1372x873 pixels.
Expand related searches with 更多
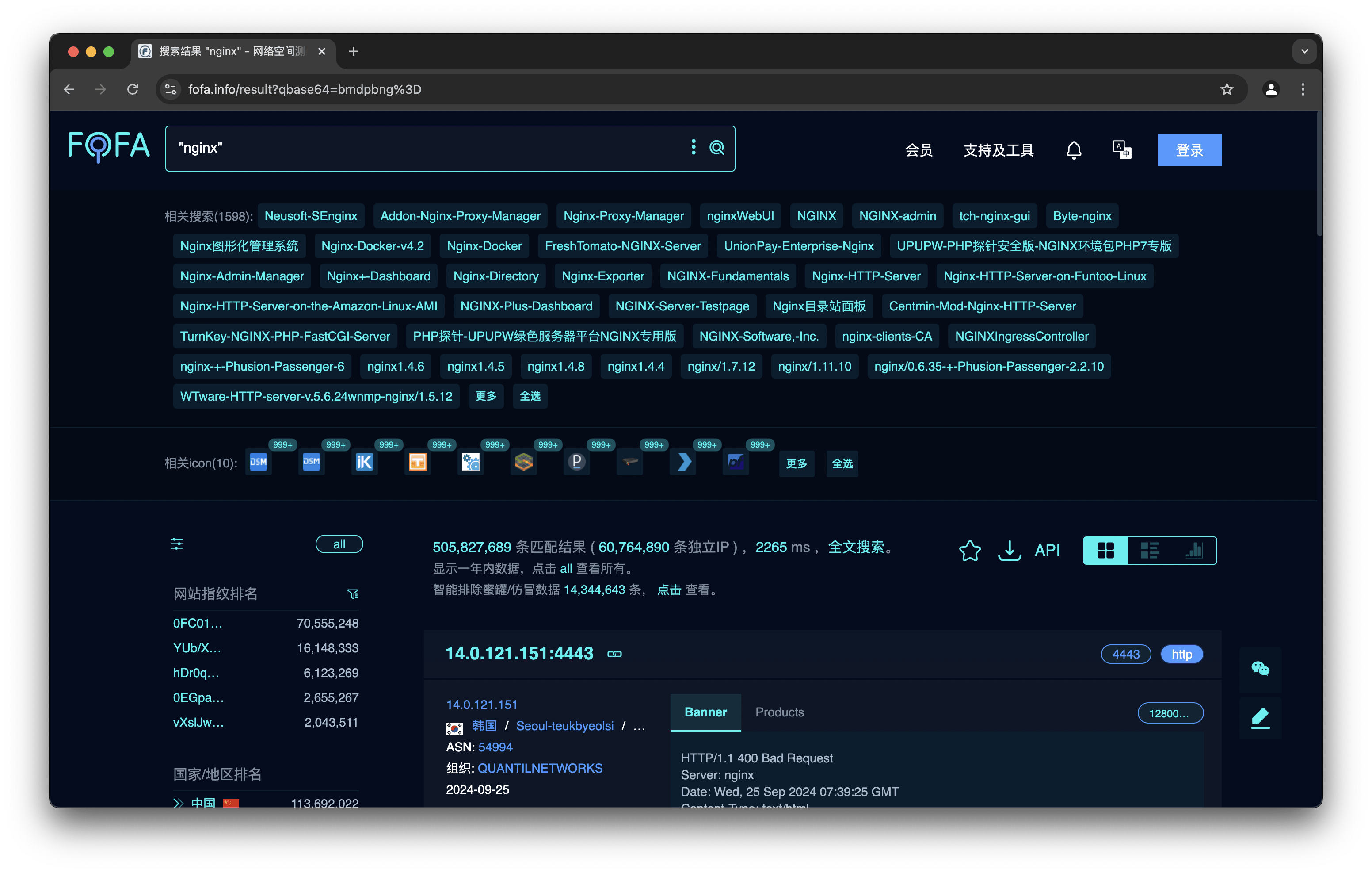[x=485, y=396]
